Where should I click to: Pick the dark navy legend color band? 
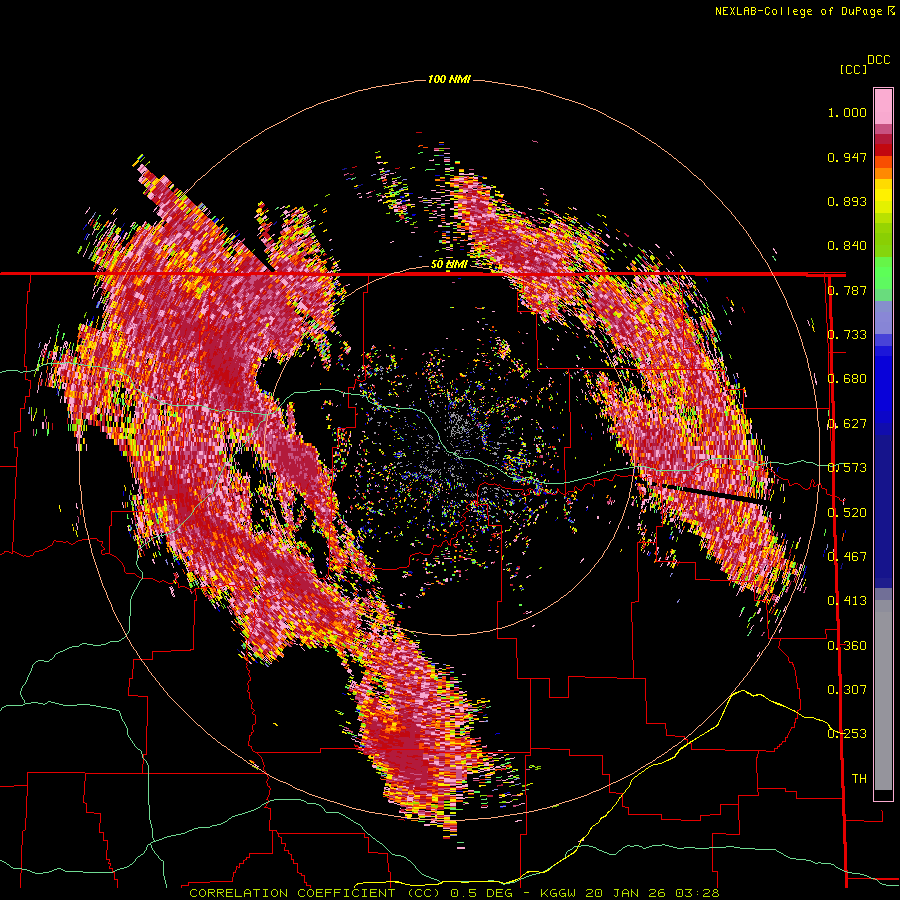(883, 511)
